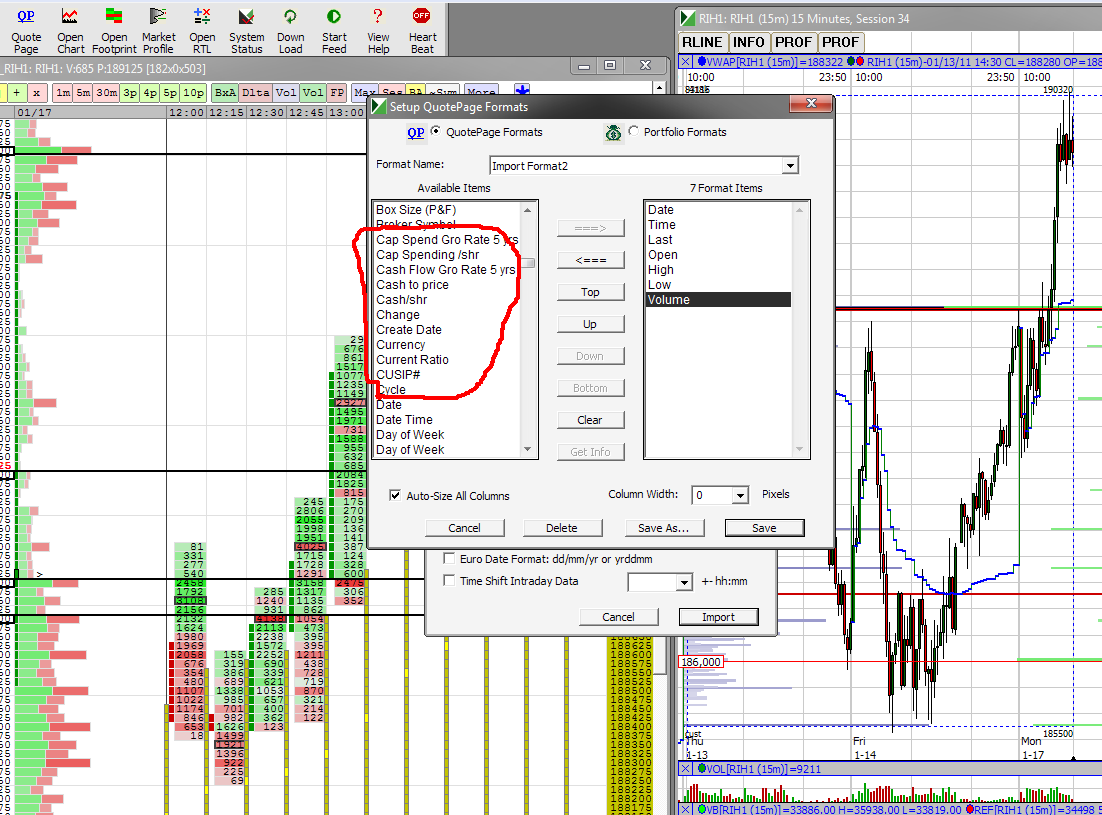Click the Save As... button

[664, 528]
